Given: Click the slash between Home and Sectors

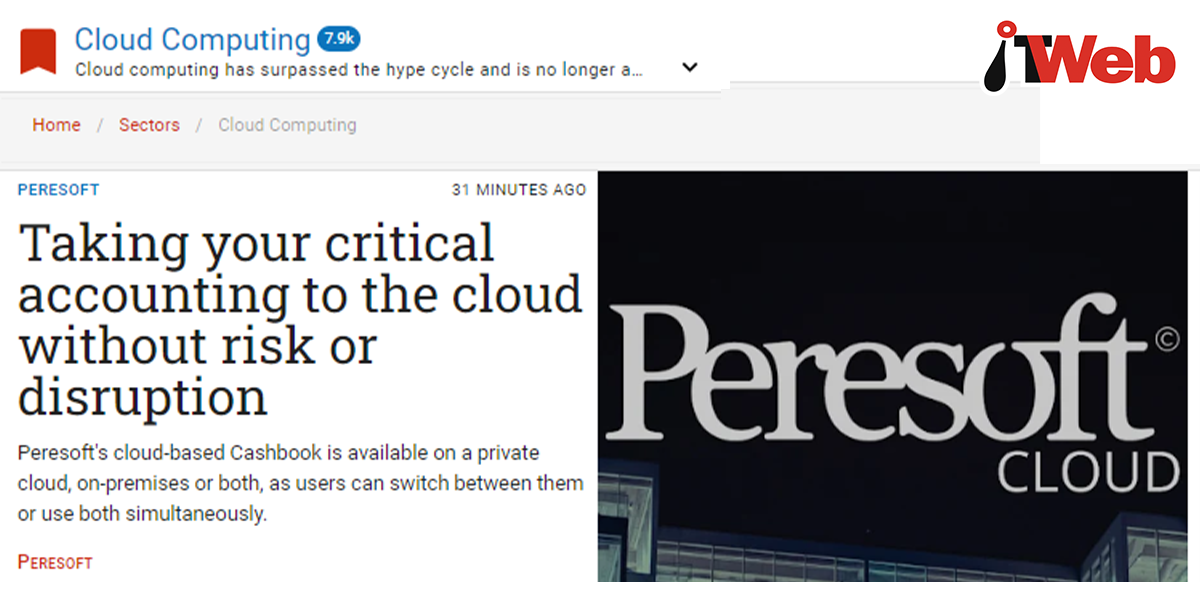Looking at the screenshot, I should coord(100,125).
